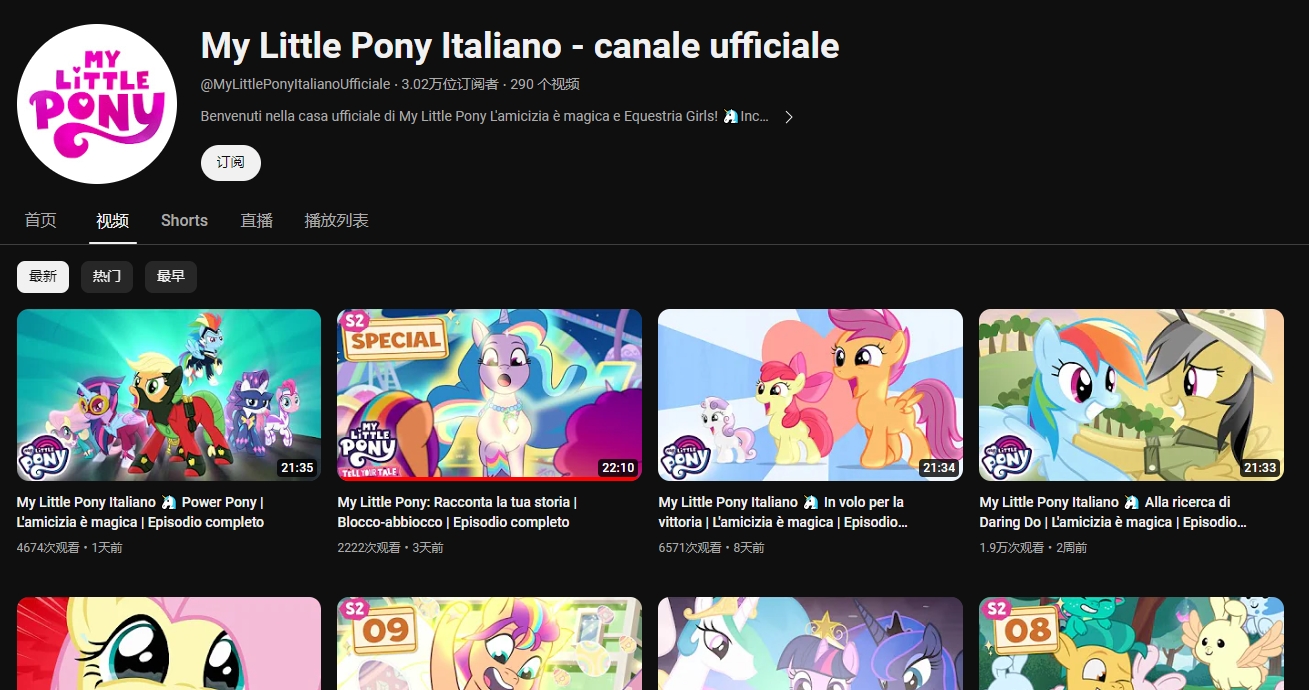Image resolution: width=1309 pixels, height=690 pixels.
Task: Go to the 播放列表 tab
Action: pos(337,221)
